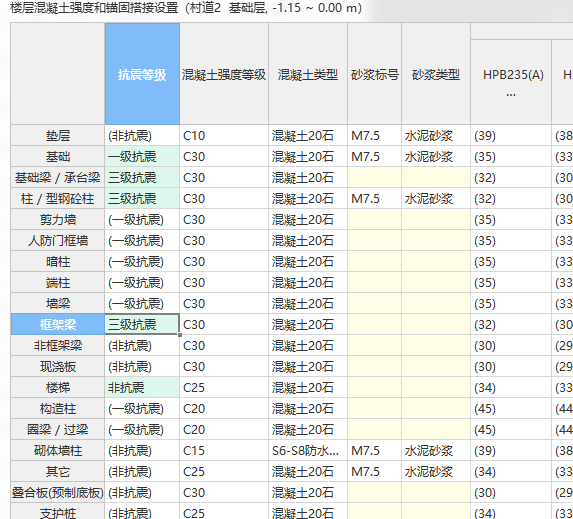
Task: Select the 端柱 row header
Action: [x=58, y=283]
